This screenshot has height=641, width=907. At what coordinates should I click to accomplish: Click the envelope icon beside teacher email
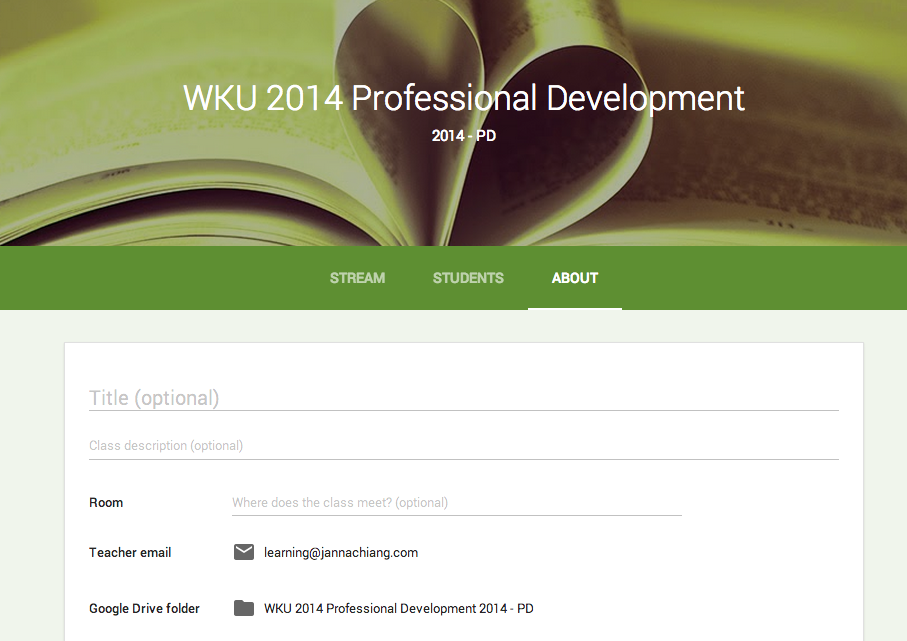tap(244, 552)
